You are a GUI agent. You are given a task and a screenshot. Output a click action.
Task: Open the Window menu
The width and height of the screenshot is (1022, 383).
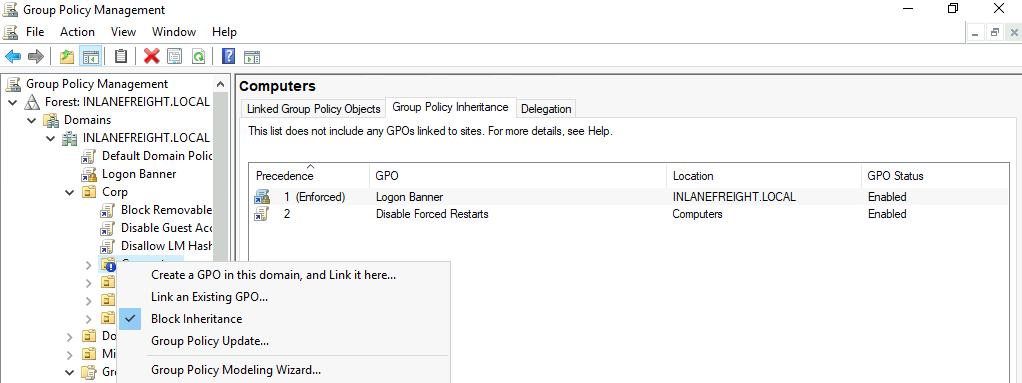click(174, 32)
